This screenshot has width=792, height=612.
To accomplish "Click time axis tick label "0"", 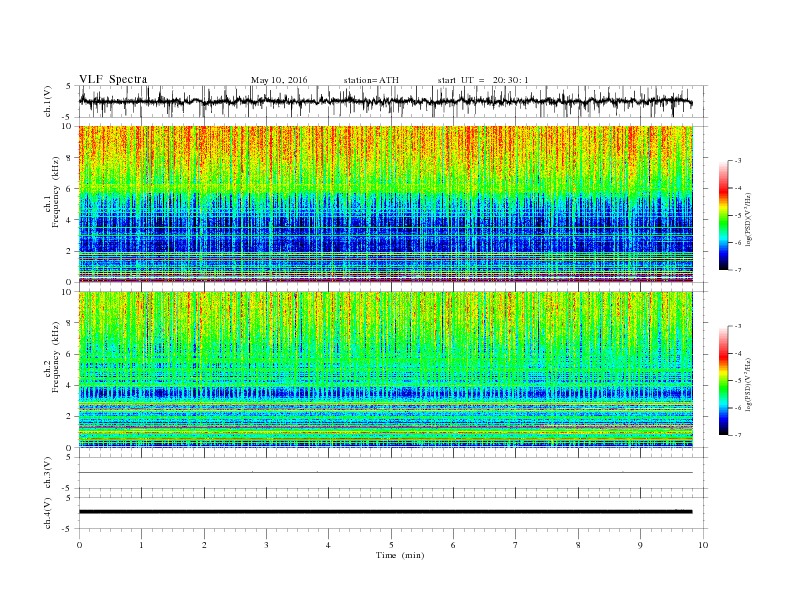I will click(x=79, y=545).
